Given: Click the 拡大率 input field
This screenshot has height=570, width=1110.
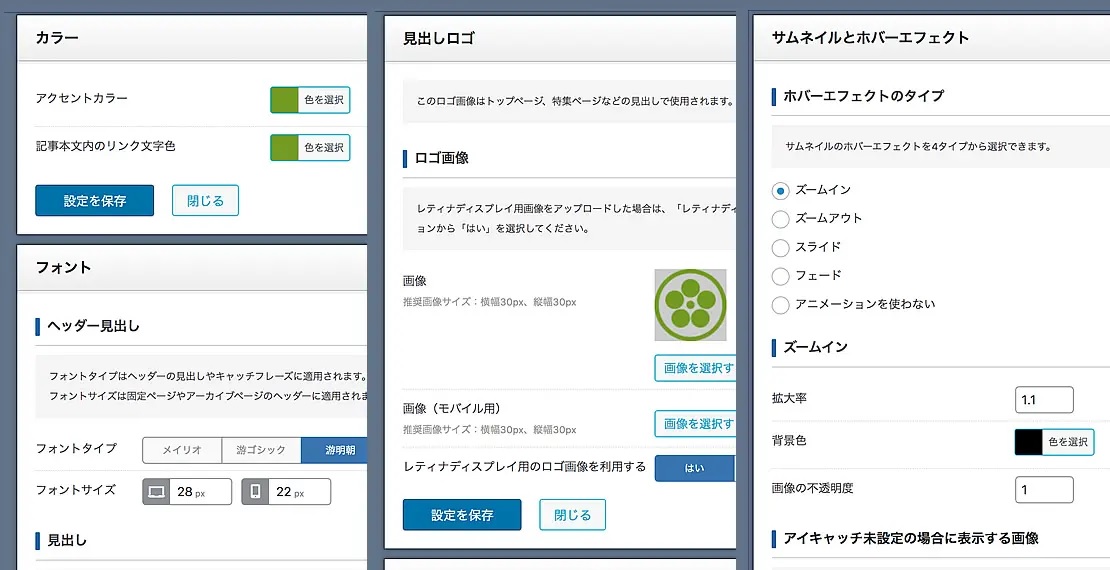Looking at the screenshot, I should coord(1043,400).
